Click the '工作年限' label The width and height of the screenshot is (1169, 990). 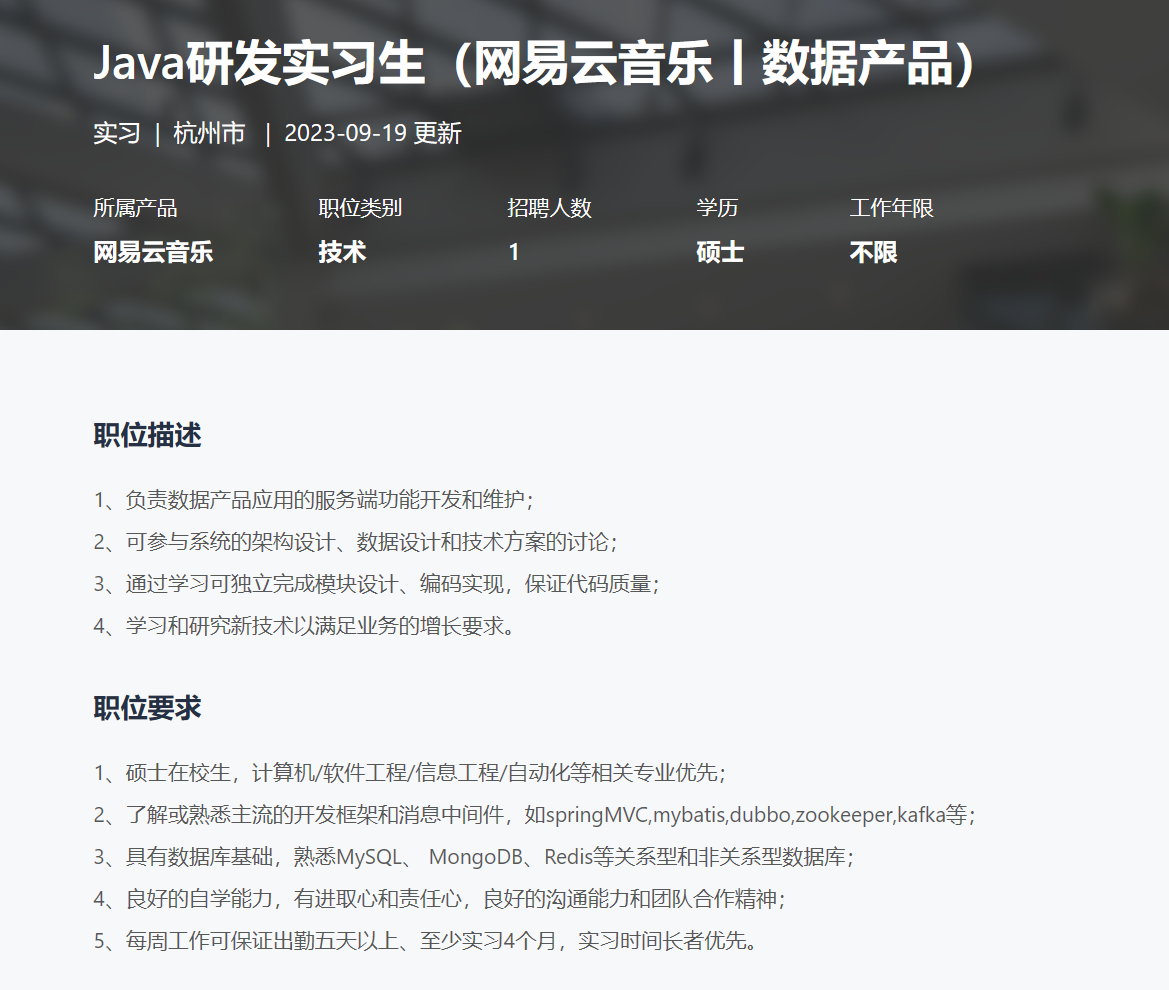pyautogui.click(x=892, y=208)
